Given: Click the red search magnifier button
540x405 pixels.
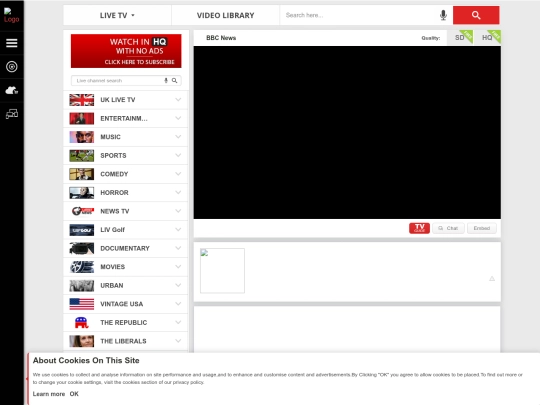Looking at the screenshot, I should tap(476, 15).
